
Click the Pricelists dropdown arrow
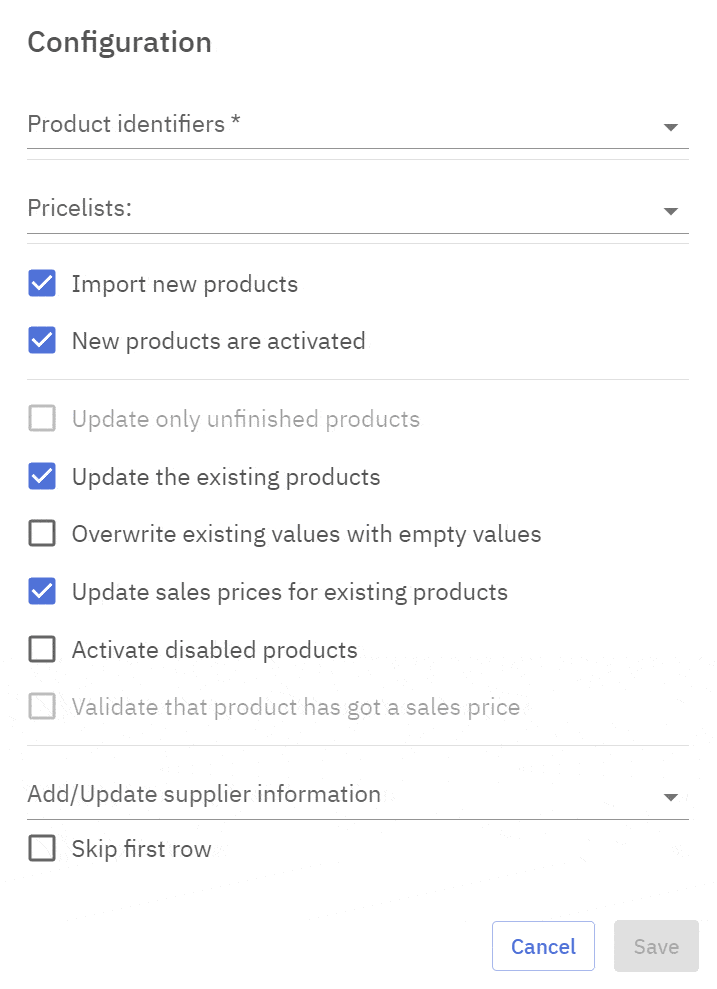671,211
